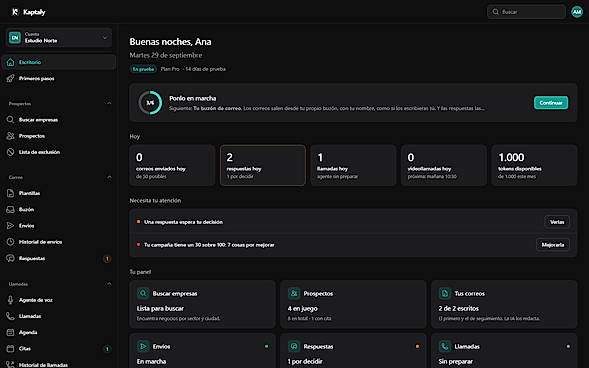Click Llamadas panel card icon
The height and width of the screenshot is (368, 589).
click(x=445, y=346)
